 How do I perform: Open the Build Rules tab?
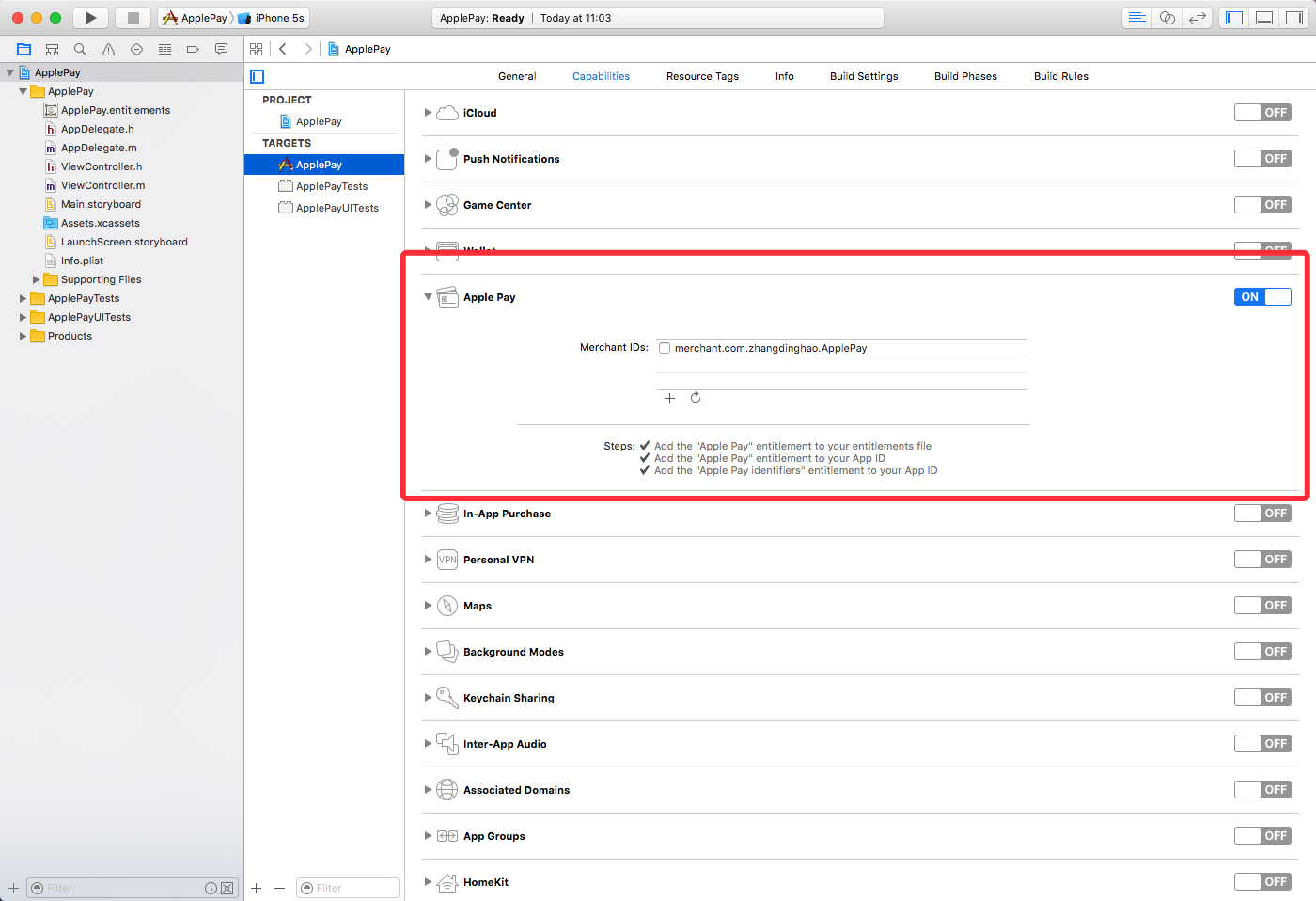pos(1060,76)
